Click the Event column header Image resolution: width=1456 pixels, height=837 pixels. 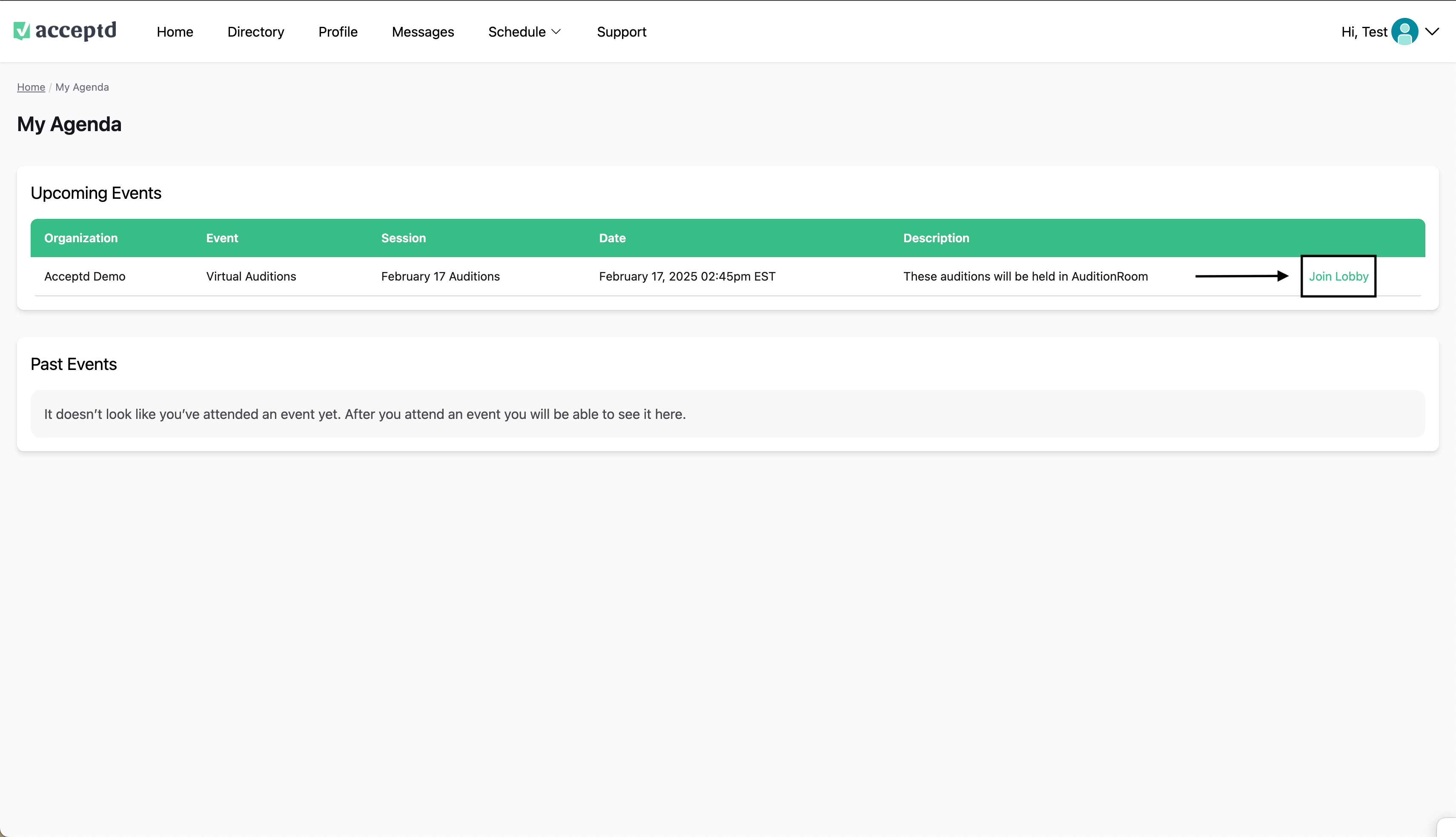pos(222,238)
